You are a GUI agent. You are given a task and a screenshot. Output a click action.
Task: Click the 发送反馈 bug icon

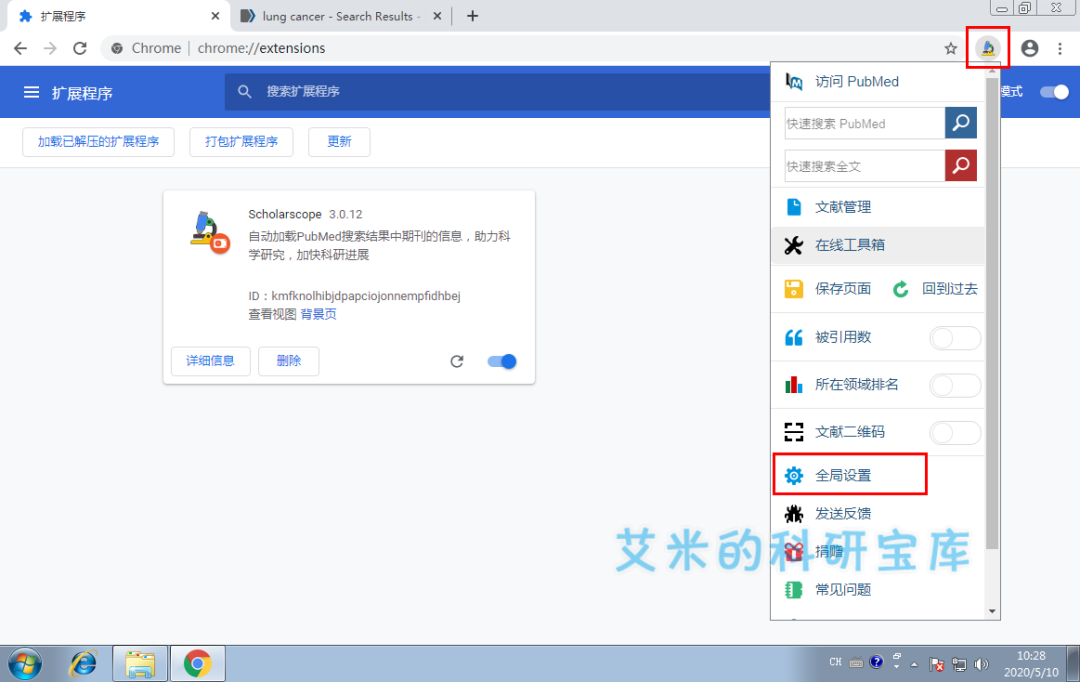pyautogui.click(x=793, y=513)
